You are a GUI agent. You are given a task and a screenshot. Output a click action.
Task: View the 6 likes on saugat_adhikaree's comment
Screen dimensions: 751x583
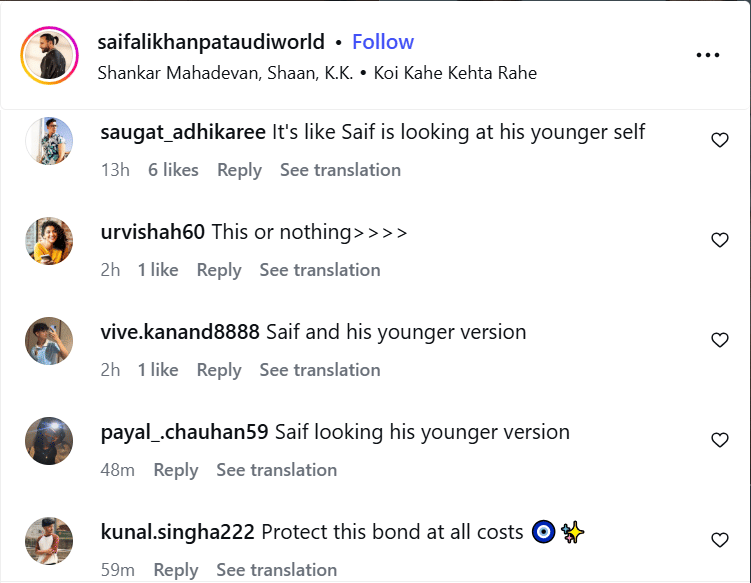(x=173, y=170)
